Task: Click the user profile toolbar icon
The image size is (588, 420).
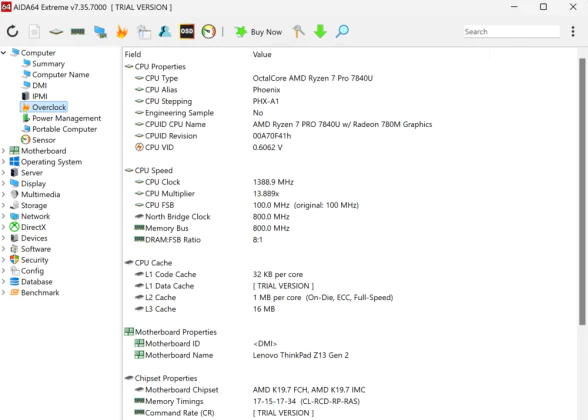Action: coord(165,32)
